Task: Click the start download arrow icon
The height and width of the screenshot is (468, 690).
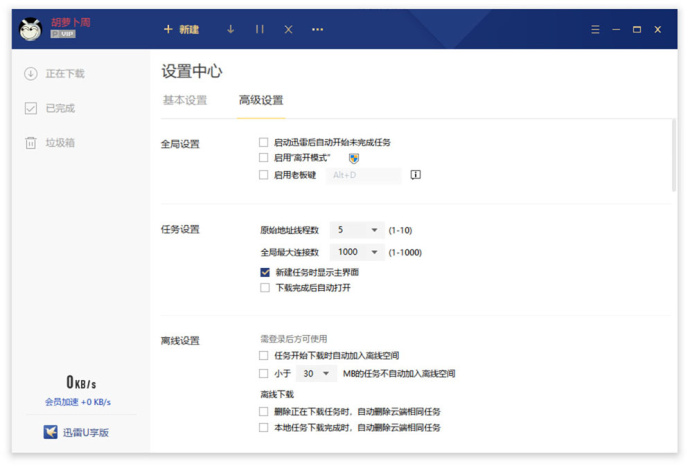Action: 231,29
